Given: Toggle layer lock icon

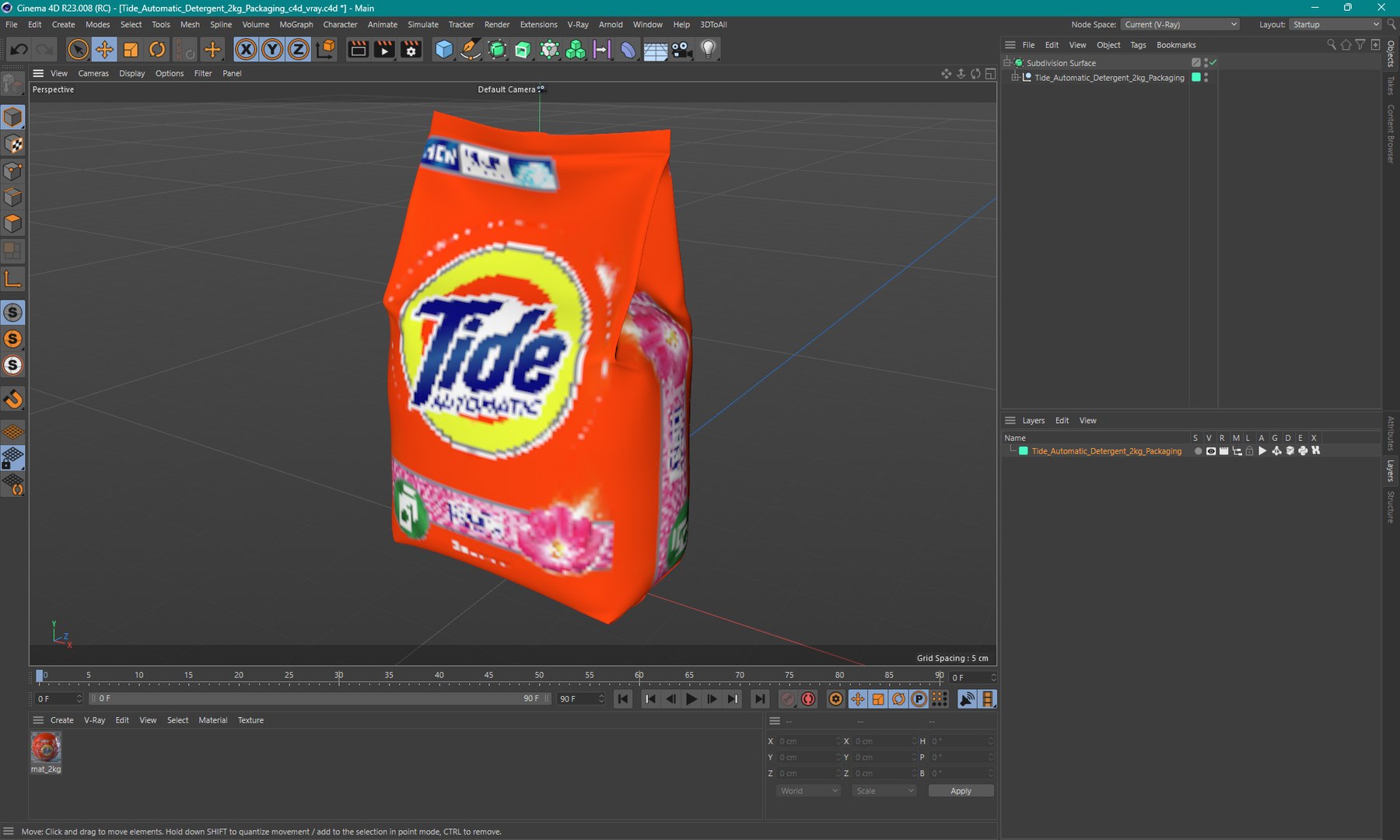Looking at the screenshot, I should (1250, 451).
